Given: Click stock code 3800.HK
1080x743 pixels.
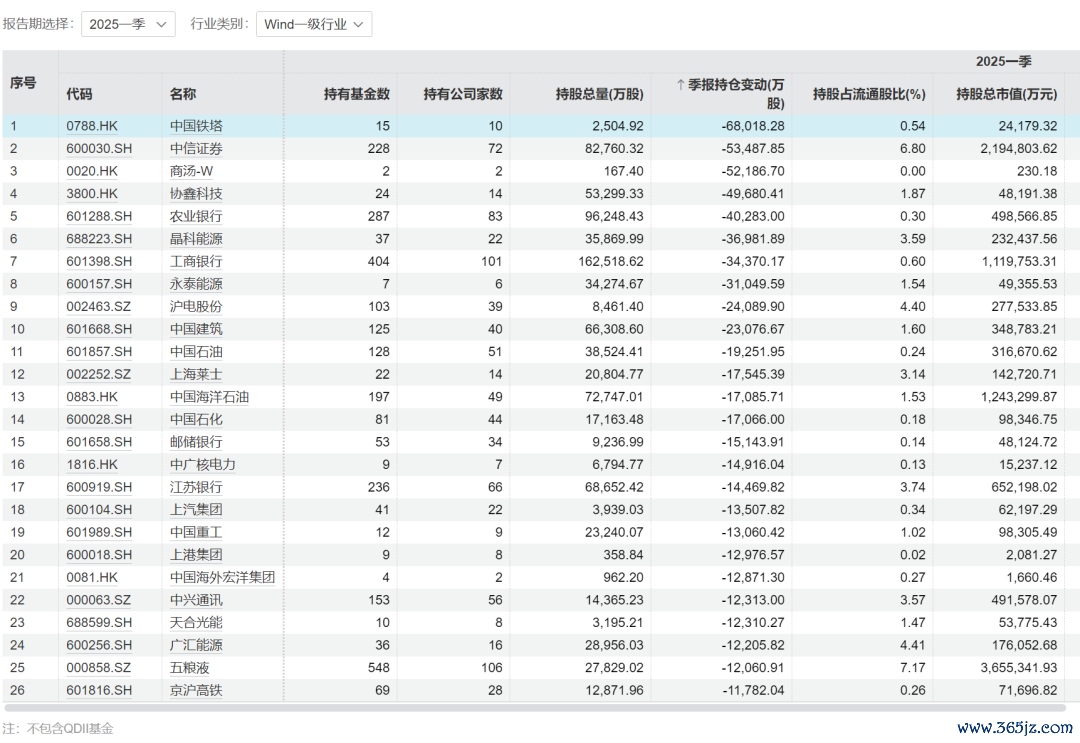Looking at the screenshot, I should tap(92, 194).
